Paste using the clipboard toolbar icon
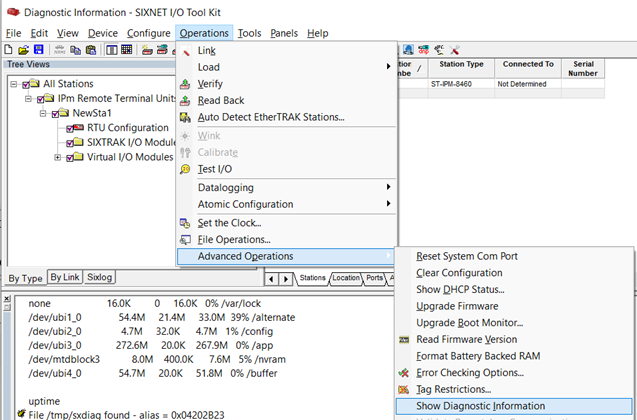 91,50
